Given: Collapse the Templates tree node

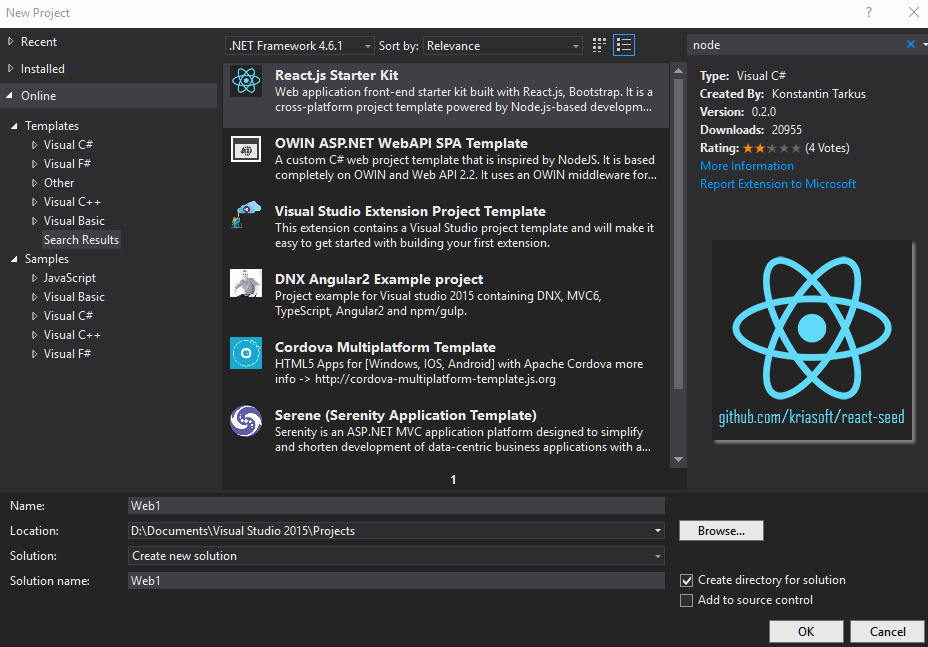Looking at the screenshot, I should (14, 126).
